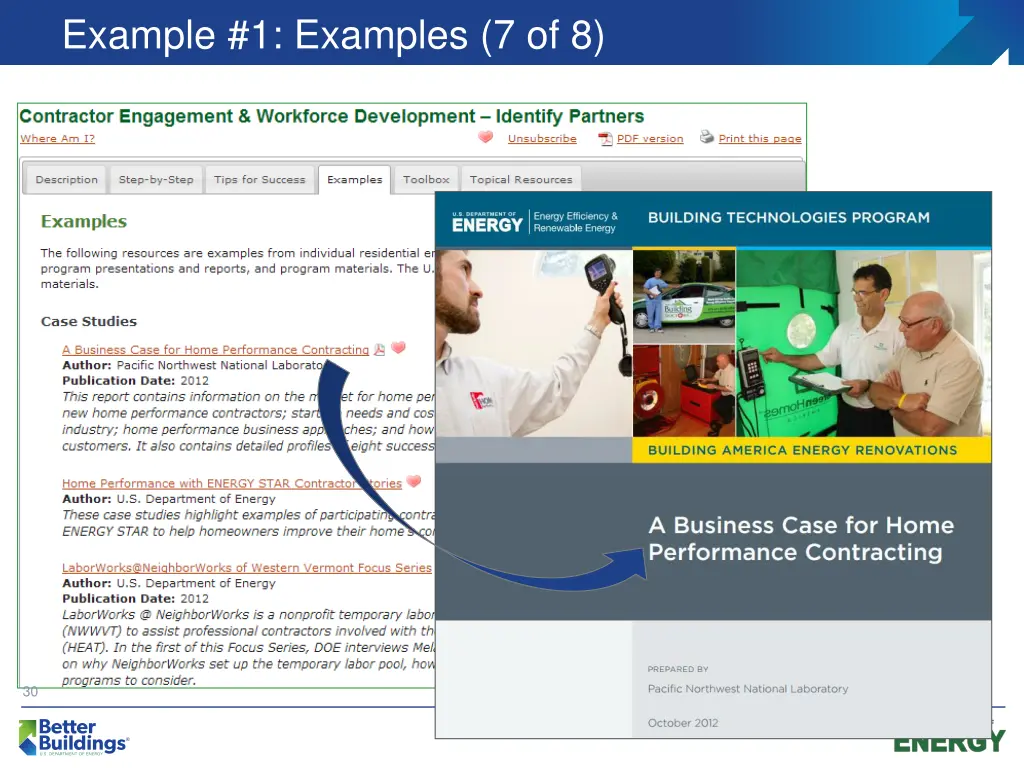The width and height of the screenshot is (1024, 768).
Task: Switch to the Toolbox tab
Action: pyautogui.click(x=426, y=180)
